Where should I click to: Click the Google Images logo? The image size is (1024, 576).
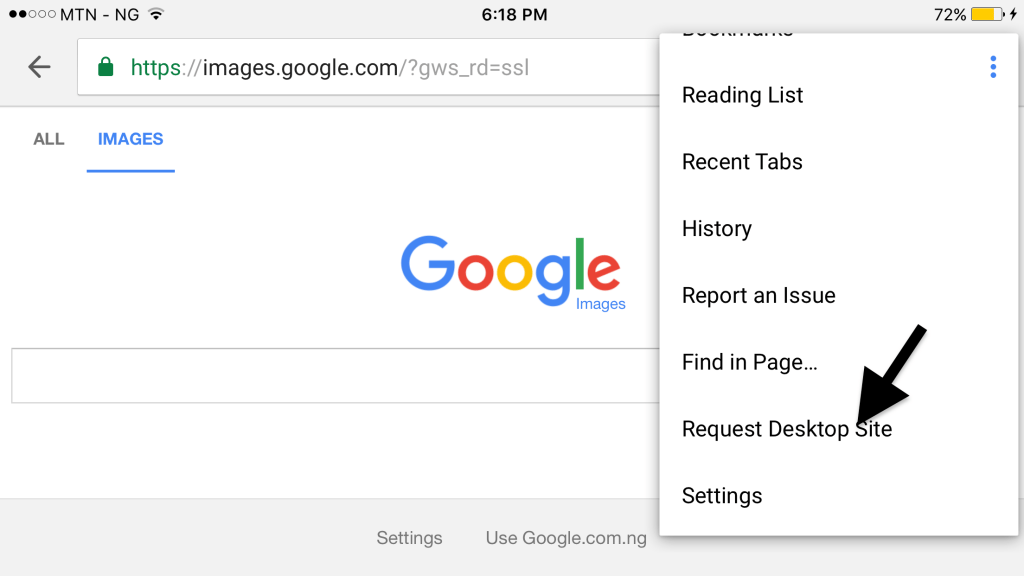(x=513, y=272)
